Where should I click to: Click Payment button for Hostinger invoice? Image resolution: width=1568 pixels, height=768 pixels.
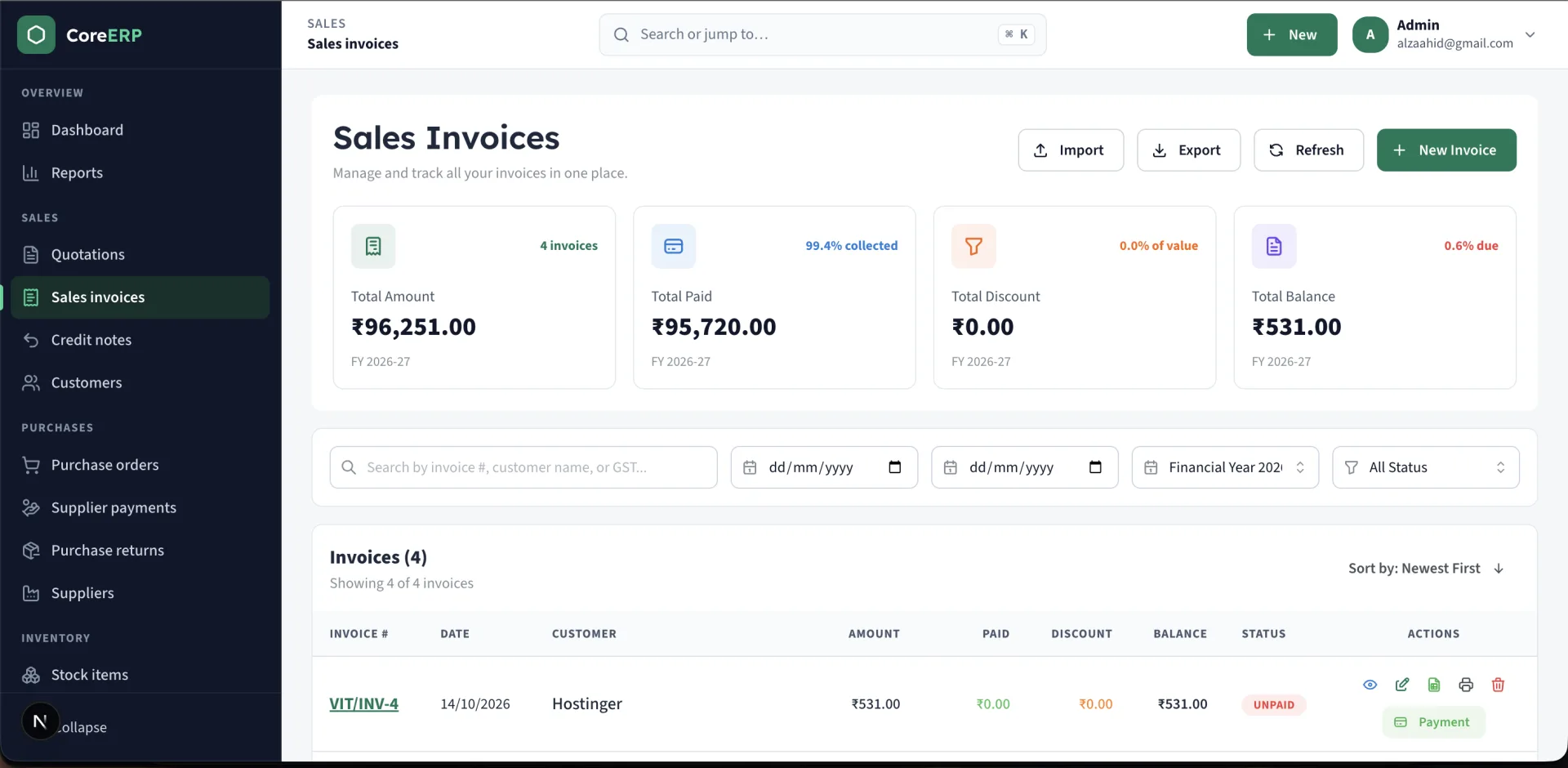click(1433, 722)
